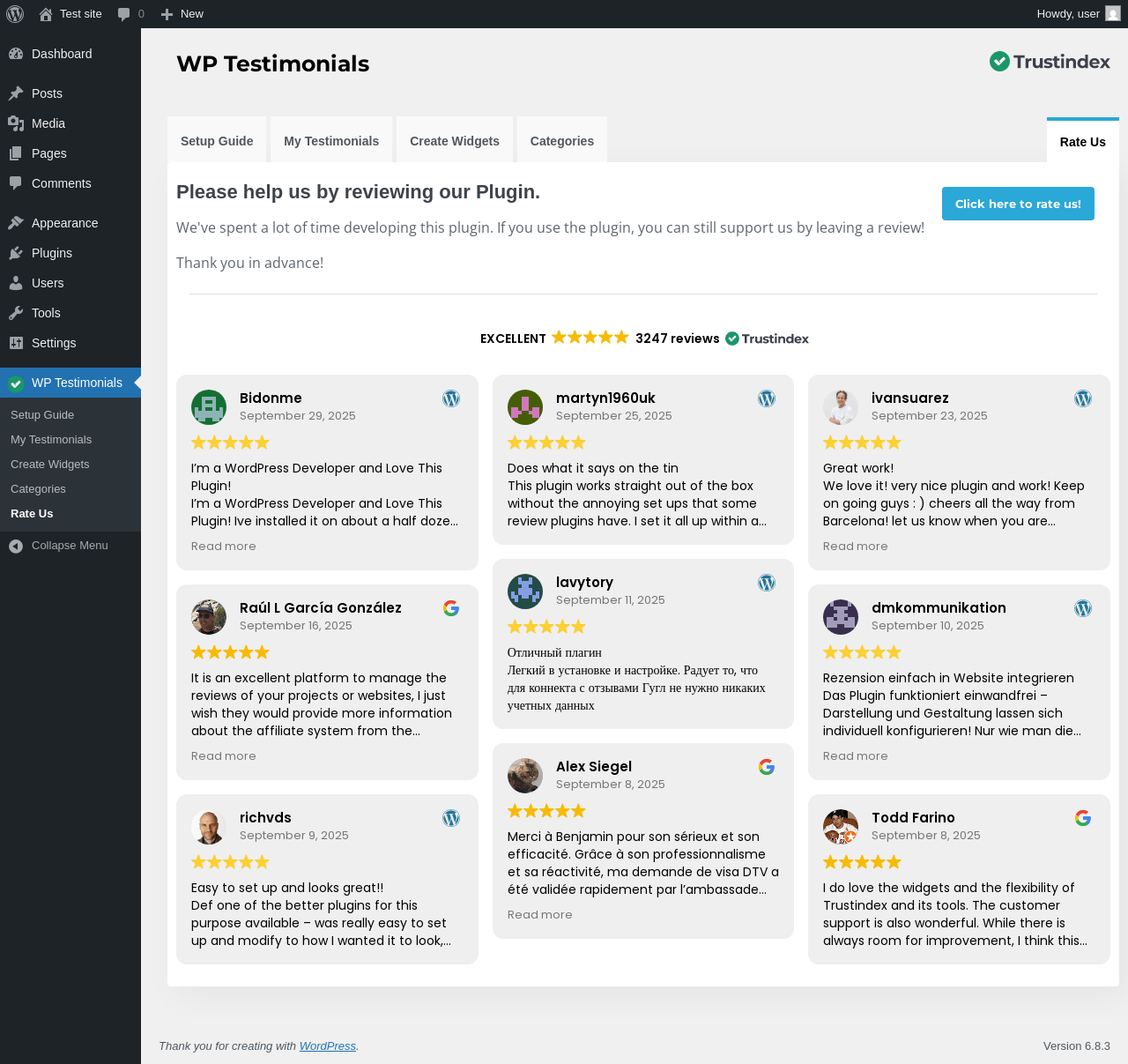This screenshot has height=1064, width=1128.
Task: Select the Pages icon in the sidebar
Action: pyautogui.click(x=16, y=153)
